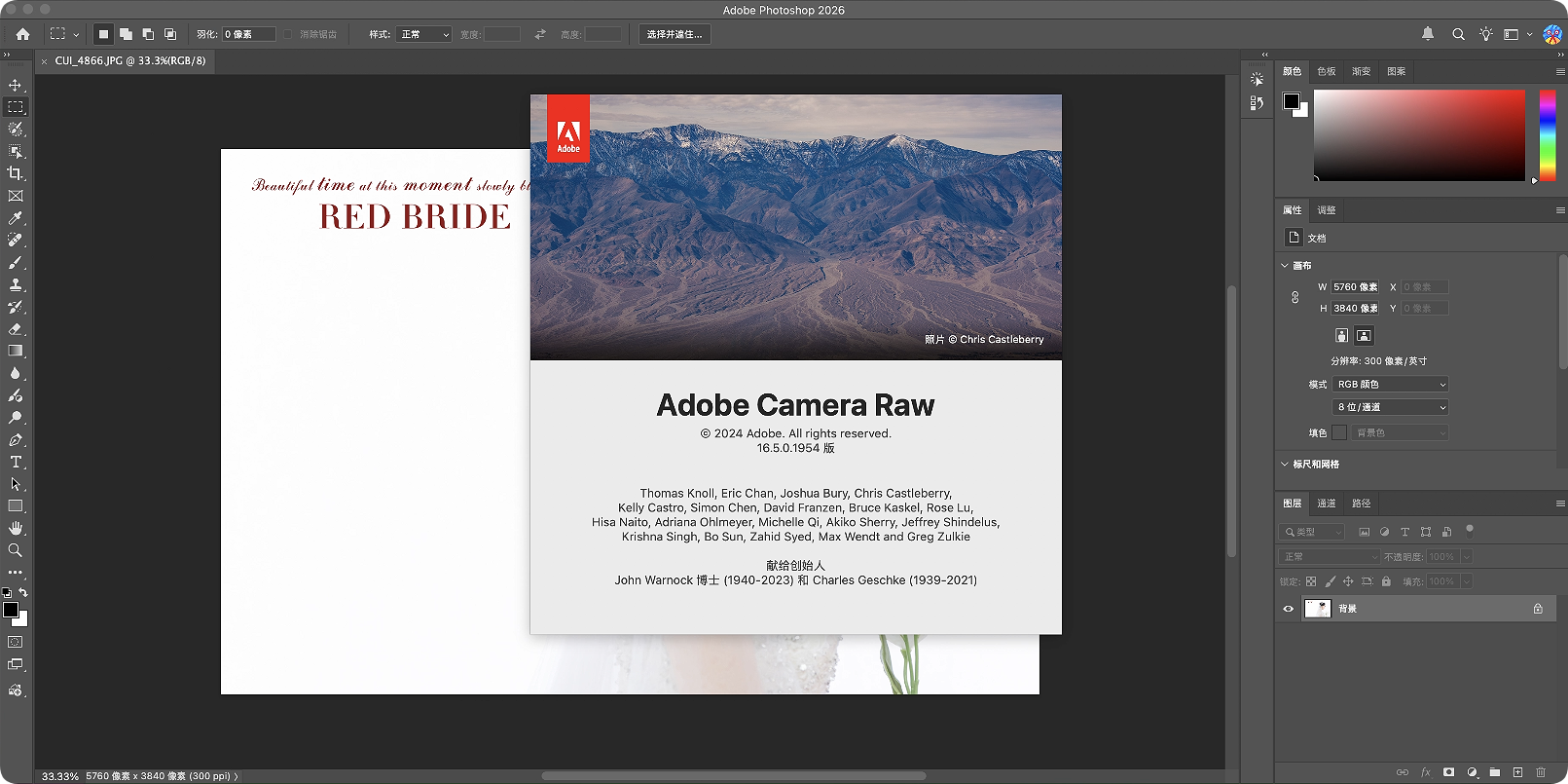Image resolution: width=1568 pixels, height=784 pixels.
Task: Switch to the 通道 tab
Action: (x=1327, y=504)
